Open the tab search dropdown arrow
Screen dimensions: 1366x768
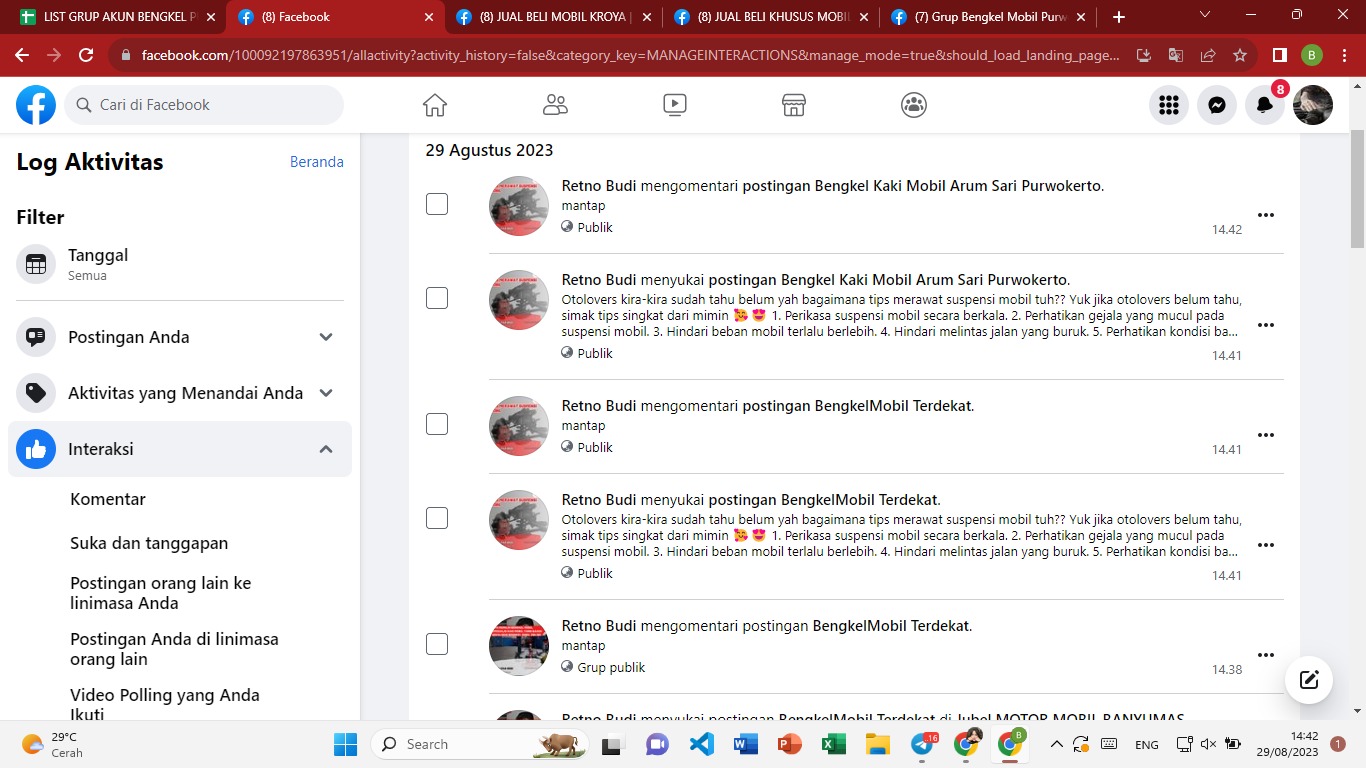[1204, 15]
